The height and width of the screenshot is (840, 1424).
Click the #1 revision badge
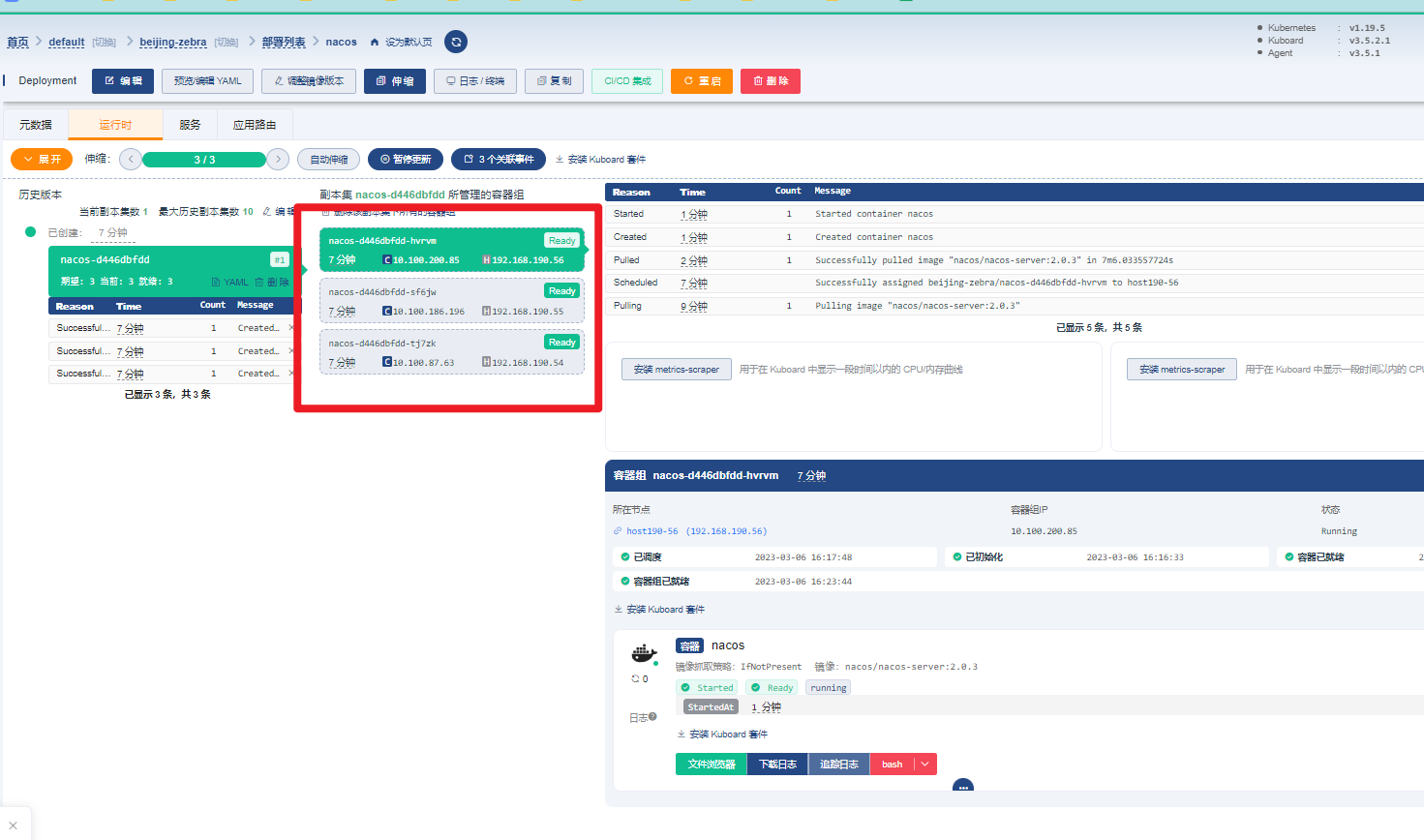coord(279,259)
